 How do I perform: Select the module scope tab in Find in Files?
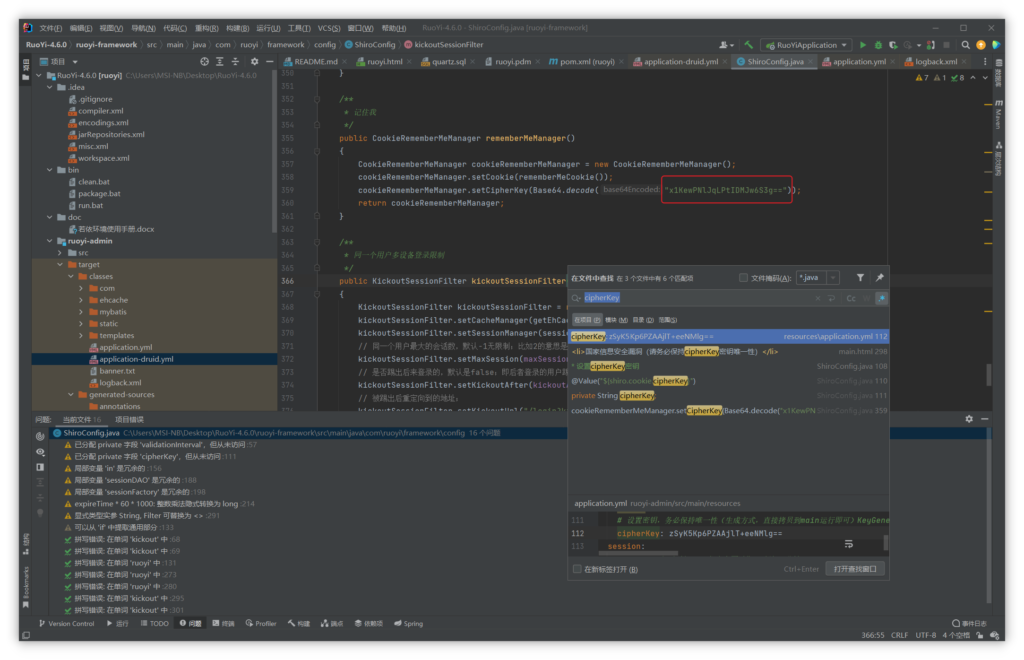coord(616,320)
